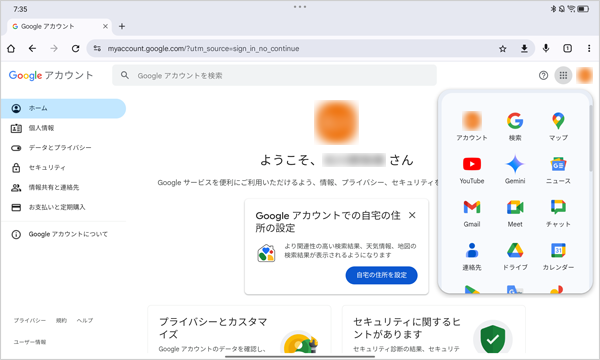
Task: Reload the page with the refresh icon
Action: (x=75, y=49)
